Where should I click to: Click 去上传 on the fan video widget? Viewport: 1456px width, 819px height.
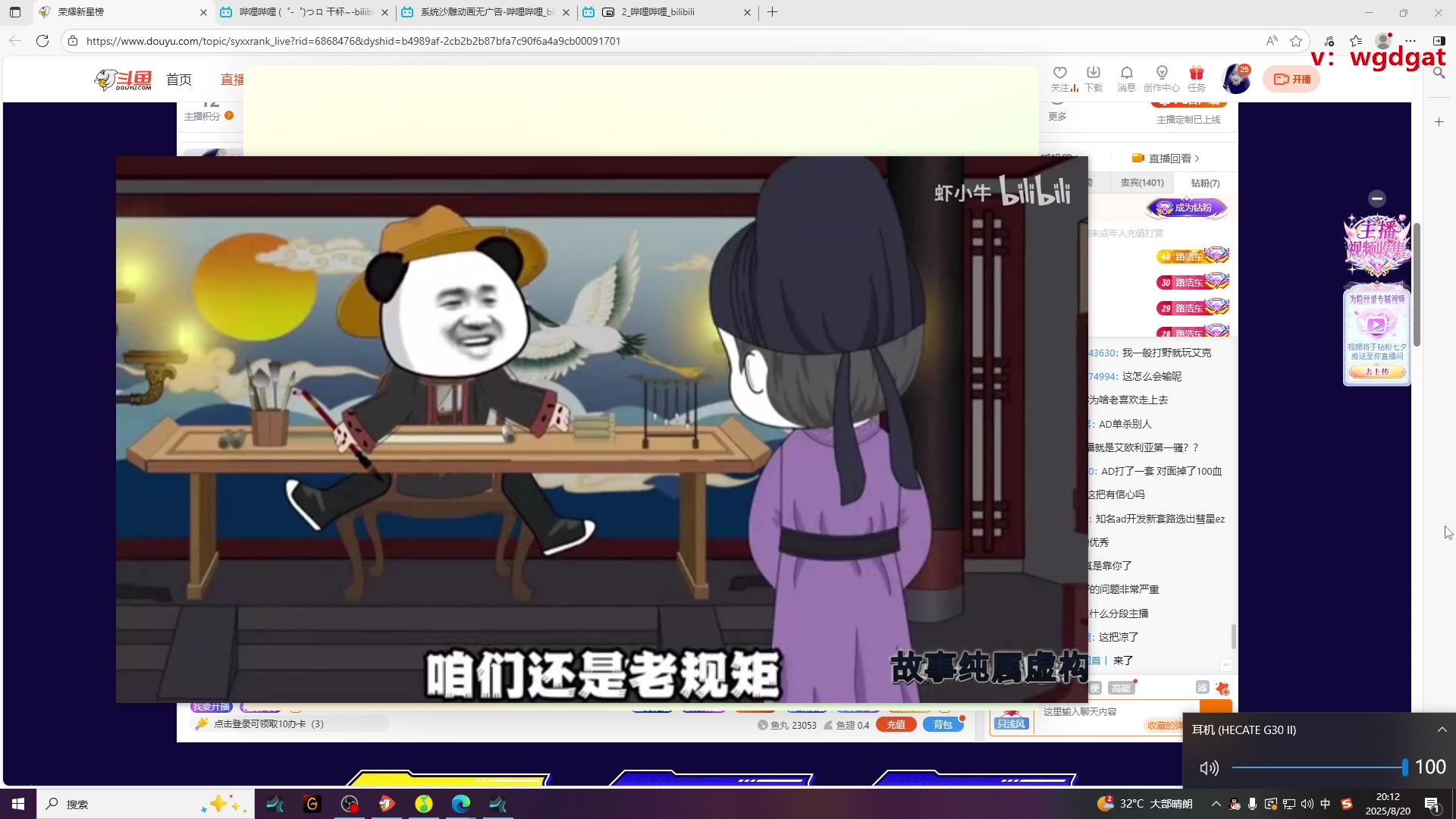click(1377, 372)
